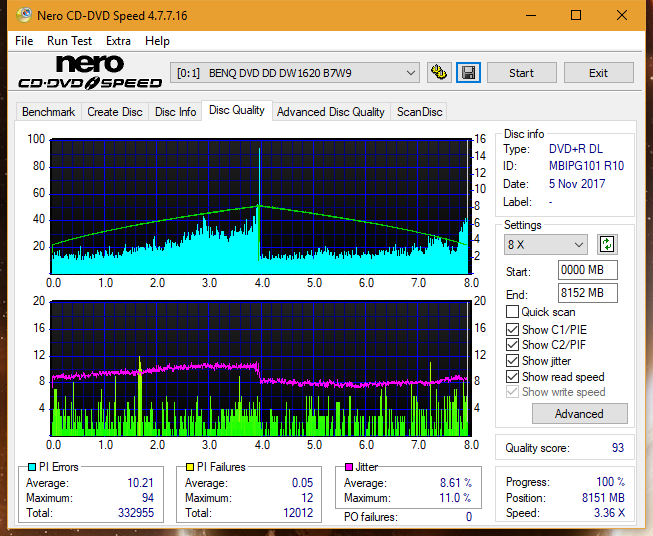Open the drive options icon with gears
Image resolution: width=653 pixels, height=536 pixels.
pos(439,73)
